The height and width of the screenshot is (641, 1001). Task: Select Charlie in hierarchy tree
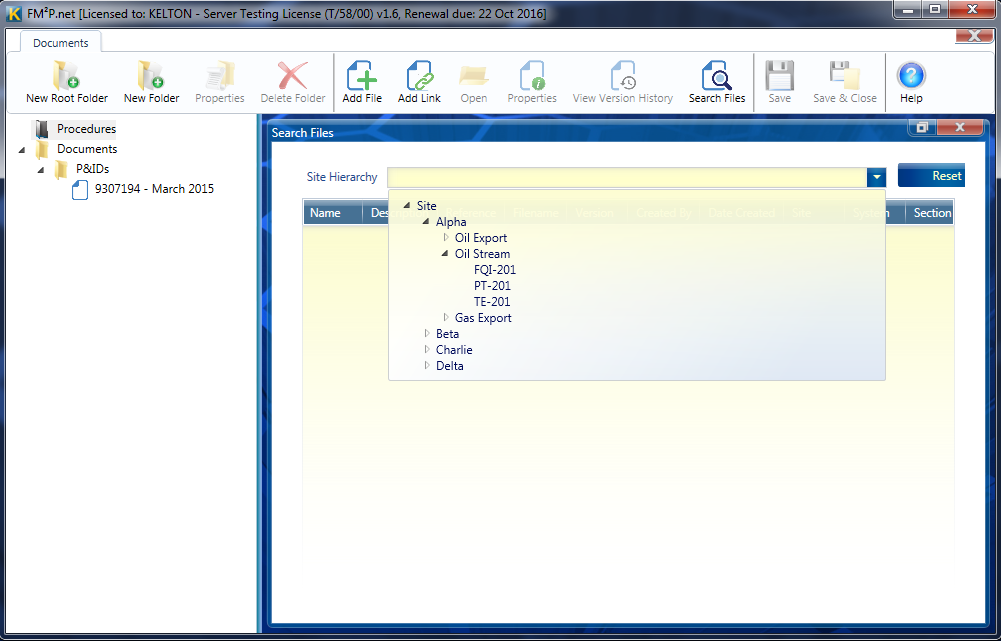click(x=454, y=349)
